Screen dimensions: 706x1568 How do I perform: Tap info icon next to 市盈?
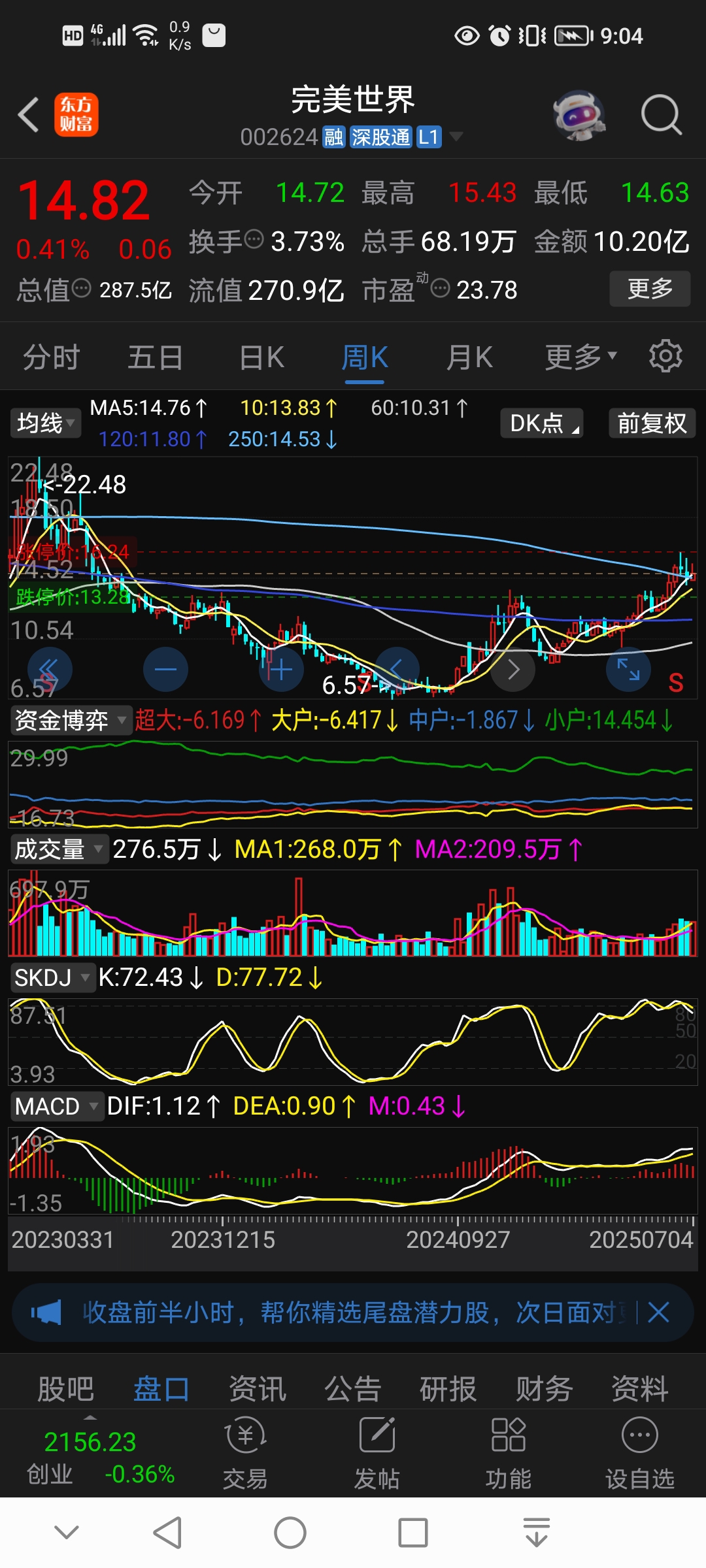[441, 288]
